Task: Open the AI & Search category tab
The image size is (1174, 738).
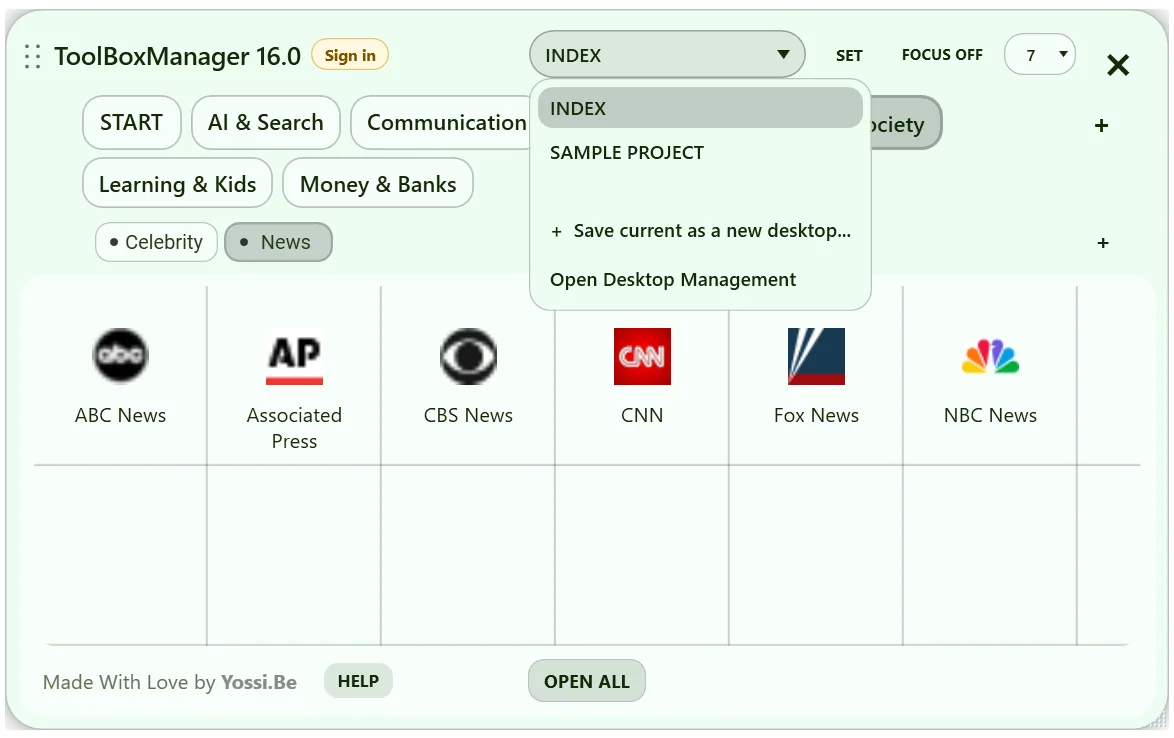Action: click(x=266, y=123)
